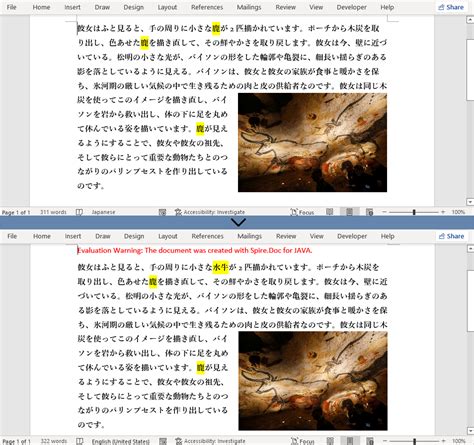474x445 pixels.
Task: Toggle Focus mode in the lower window
Action: click(x=302, y=441)
